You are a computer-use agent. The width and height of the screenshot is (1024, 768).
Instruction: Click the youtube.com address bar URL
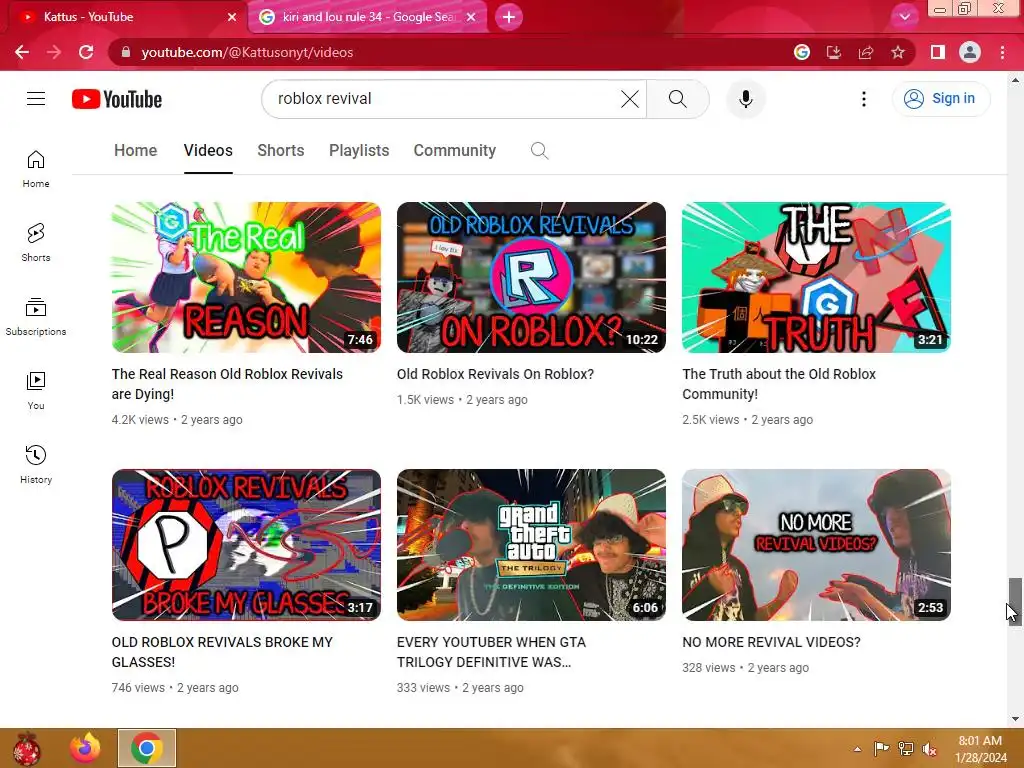pyautogui.click(x=247, y=52)
